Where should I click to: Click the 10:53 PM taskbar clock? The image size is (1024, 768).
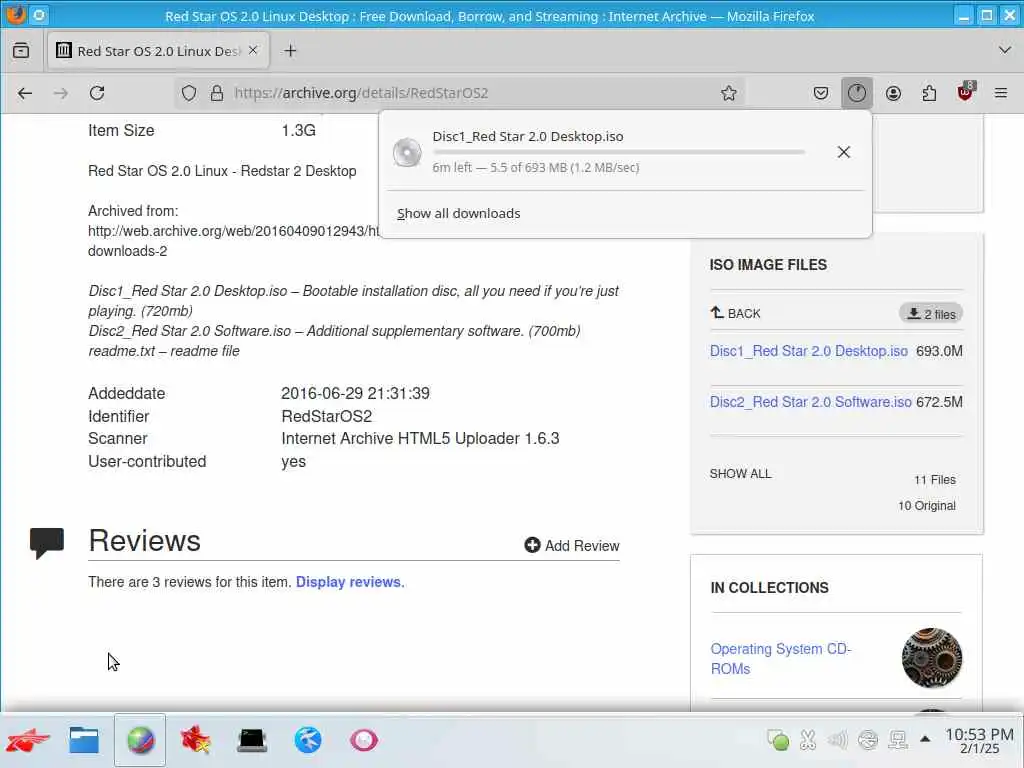point(980,741)
